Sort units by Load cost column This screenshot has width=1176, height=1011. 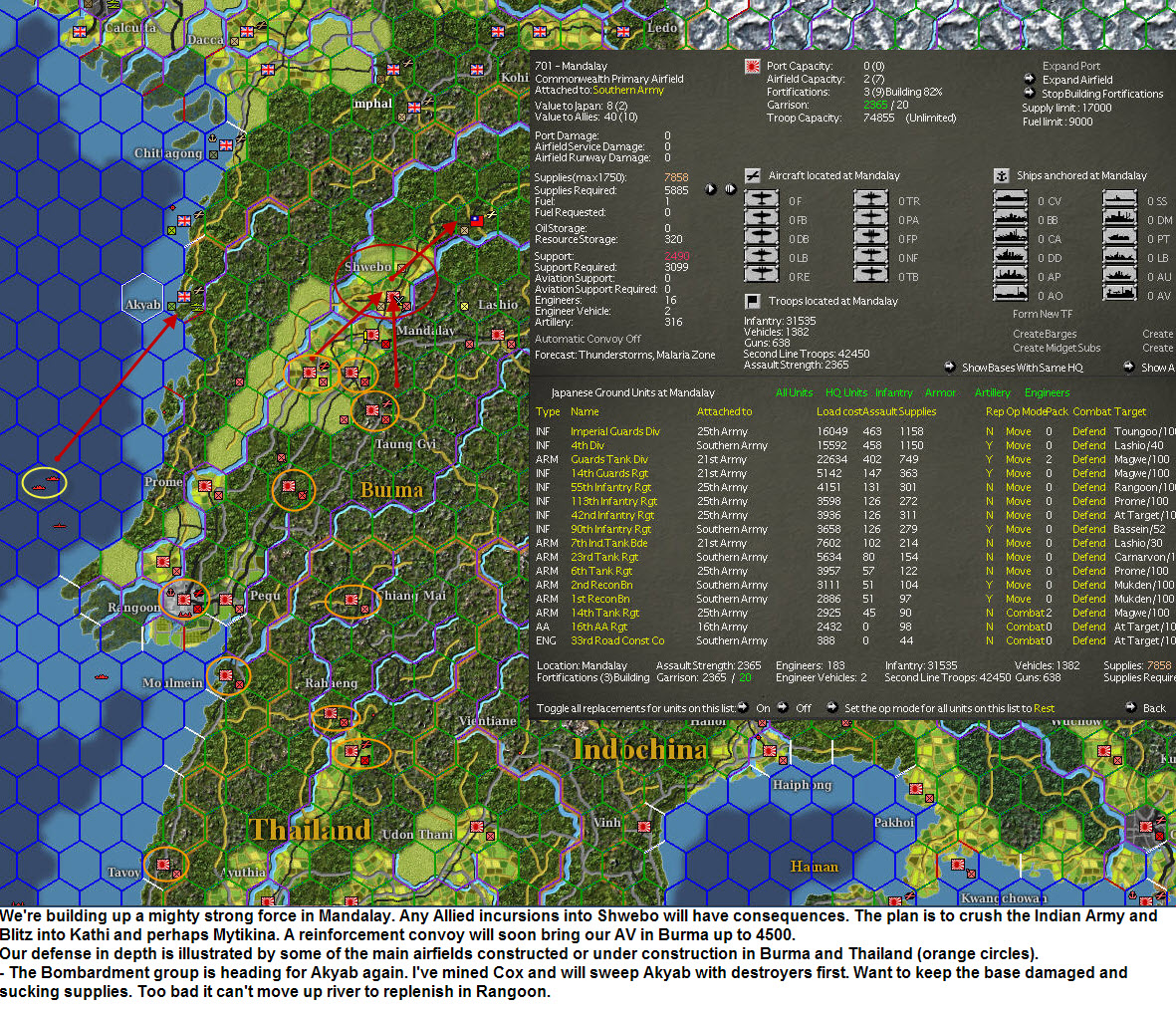[839, 411]
